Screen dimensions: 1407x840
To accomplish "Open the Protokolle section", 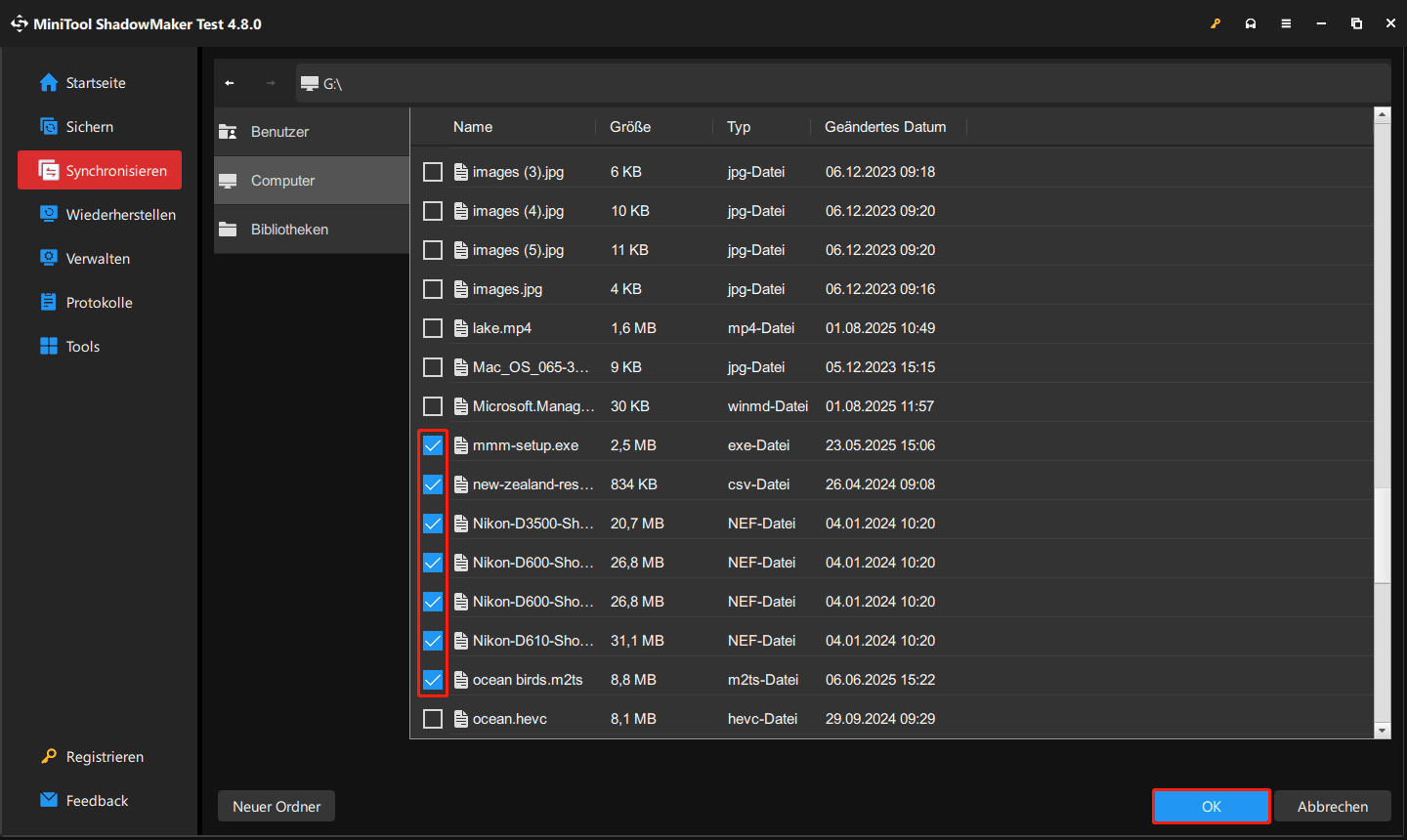I will (99, 303).
